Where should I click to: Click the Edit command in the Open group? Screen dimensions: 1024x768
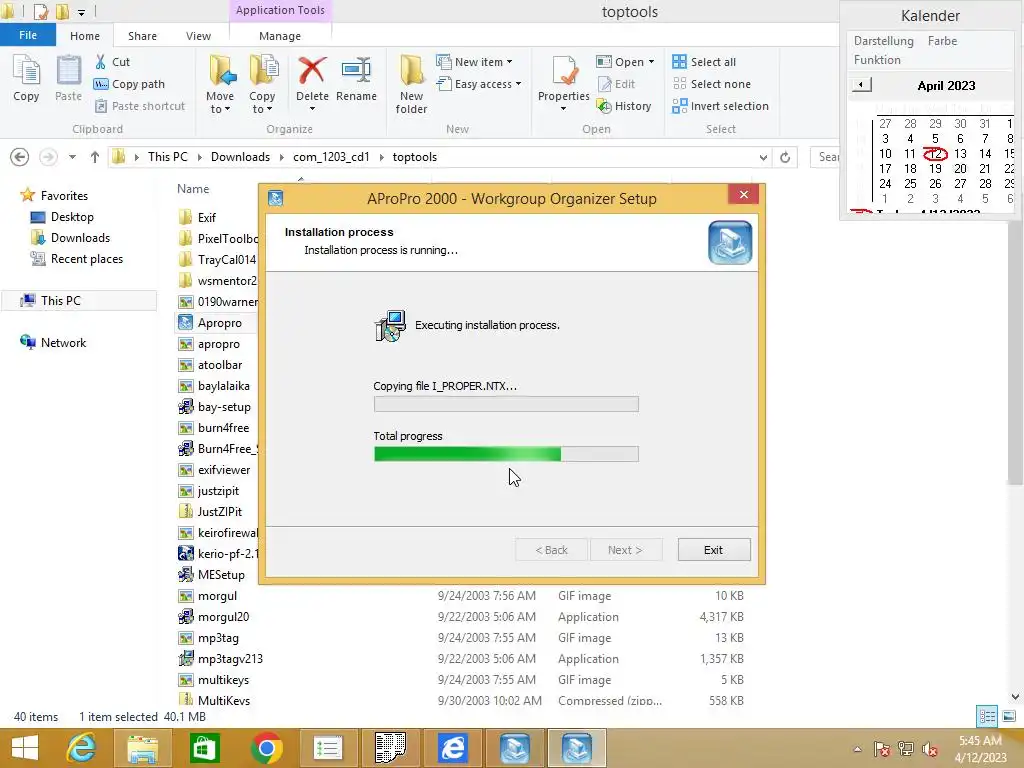pyautogui.click(x=616, y=84)
